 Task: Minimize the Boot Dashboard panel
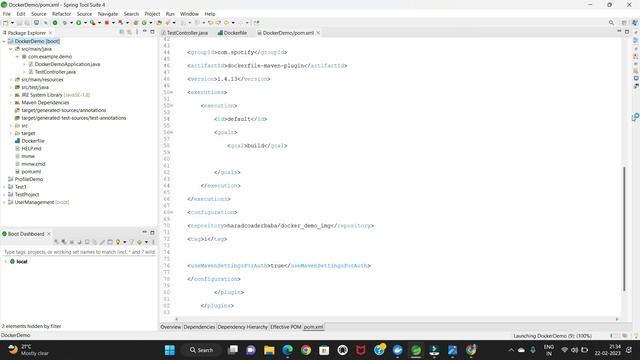pos(144,232)
